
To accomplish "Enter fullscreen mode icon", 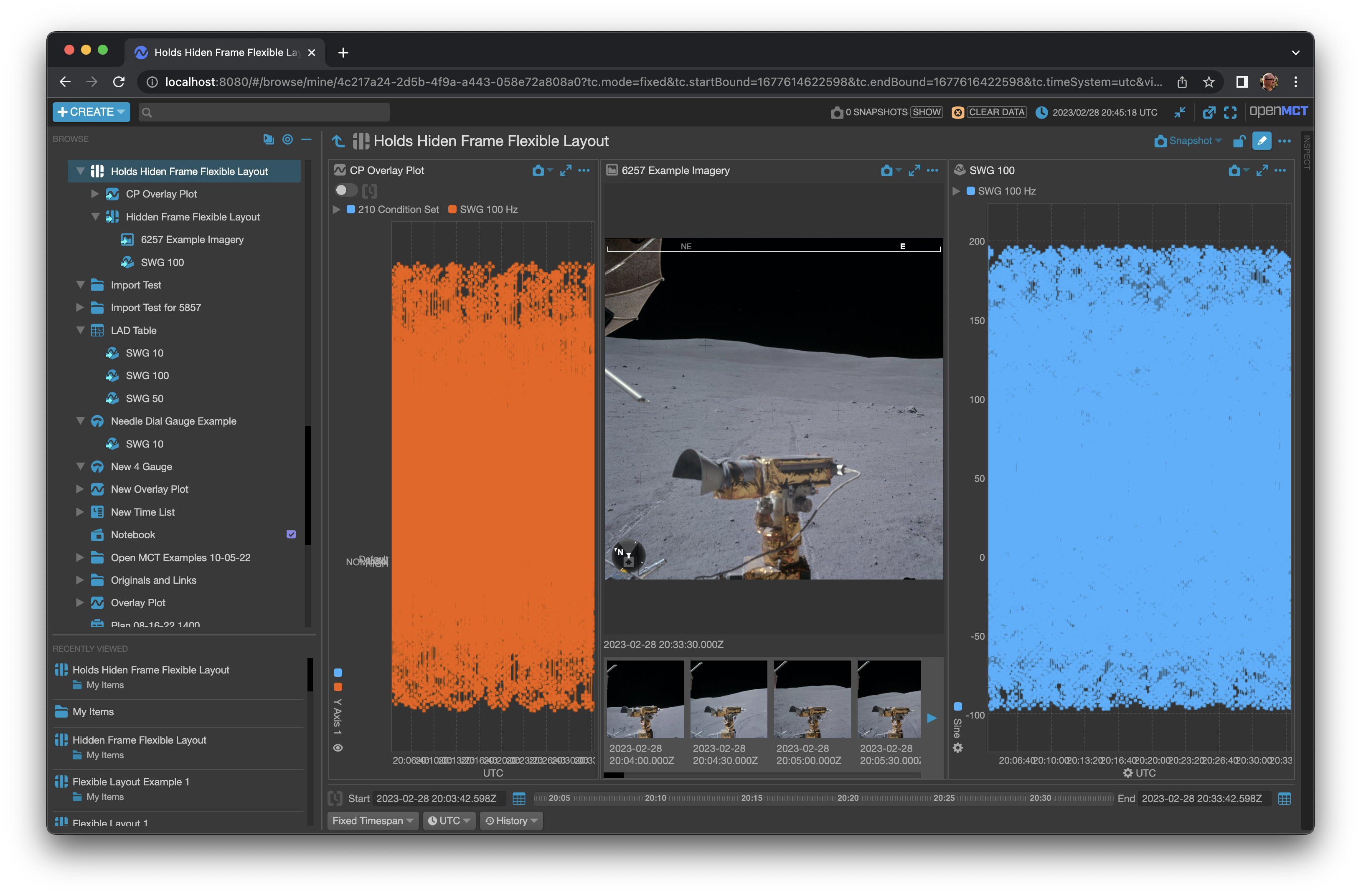I will point(1230,112).
